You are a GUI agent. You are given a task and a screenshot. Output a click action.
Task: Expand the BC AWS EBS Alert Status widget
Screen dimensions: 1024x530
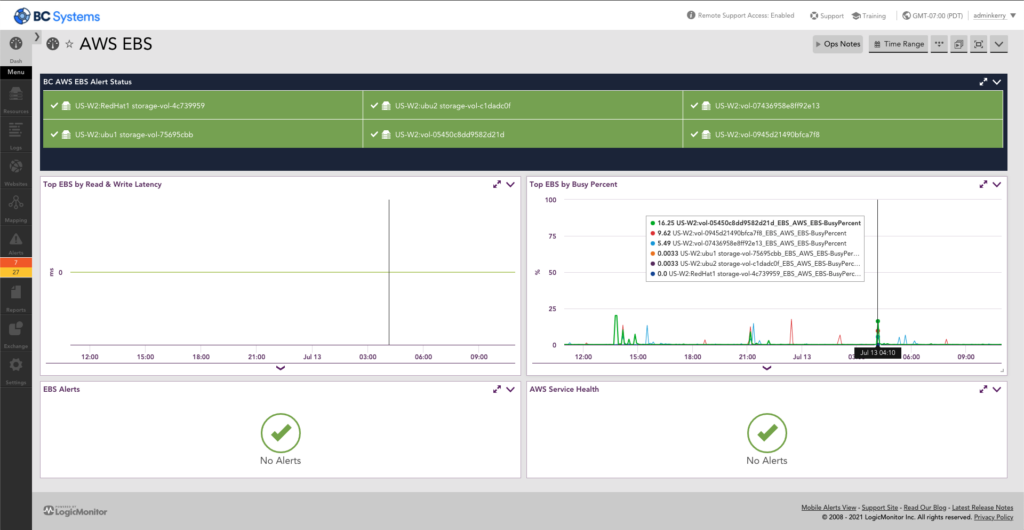(x=984, y=82)
